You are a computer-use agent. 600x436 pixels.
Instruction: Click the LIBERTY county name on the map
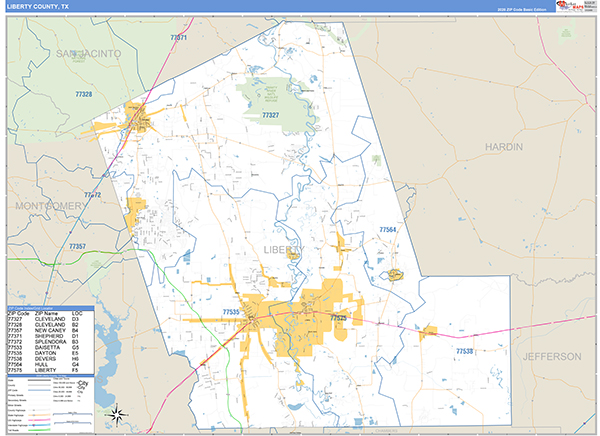click(284, 250)
